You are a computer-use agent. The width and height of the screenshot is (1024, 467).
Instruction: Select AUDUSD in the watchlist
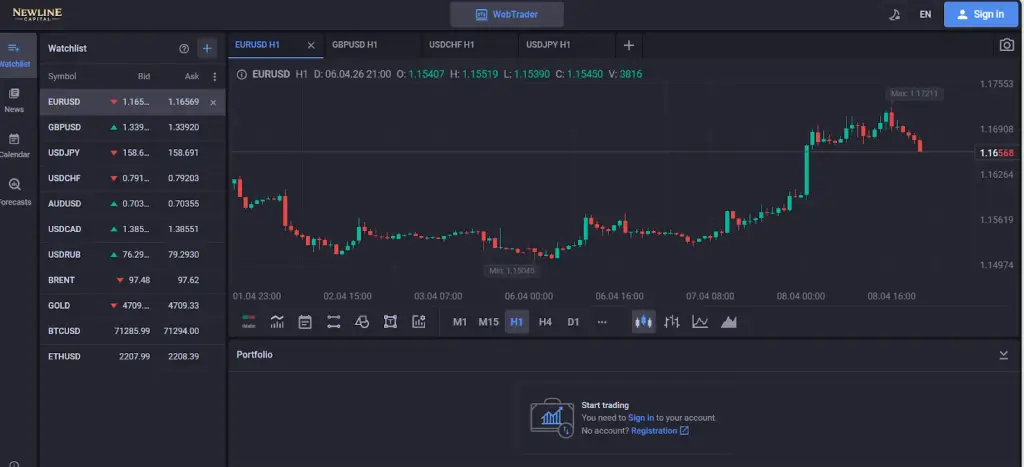(133, 204)
